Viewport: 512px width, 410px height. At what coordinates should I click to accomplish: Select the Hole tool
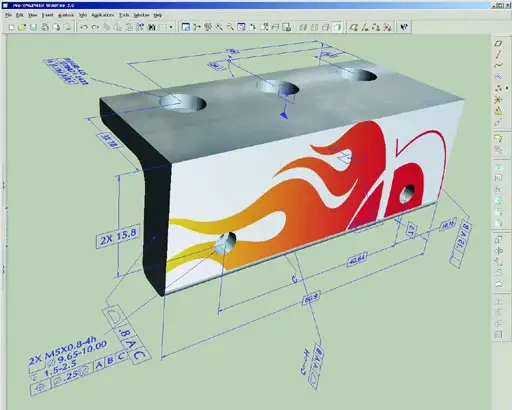pyautogui.click(x=498, y=167)
